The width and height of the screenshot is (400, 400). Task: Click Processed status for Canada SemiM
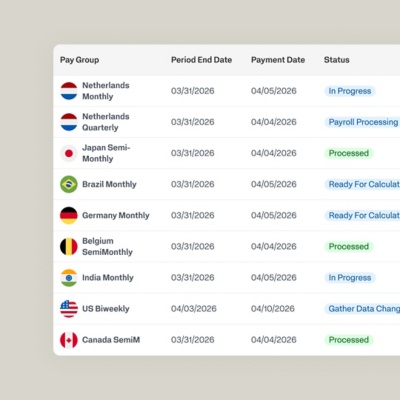[x=349, y=340]
